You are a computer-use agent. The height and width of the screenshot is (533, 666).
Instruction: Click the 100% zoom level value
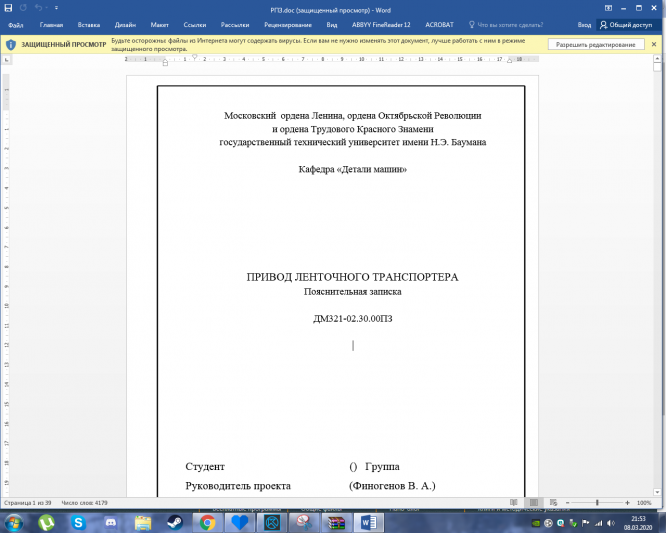click(644, 503)
